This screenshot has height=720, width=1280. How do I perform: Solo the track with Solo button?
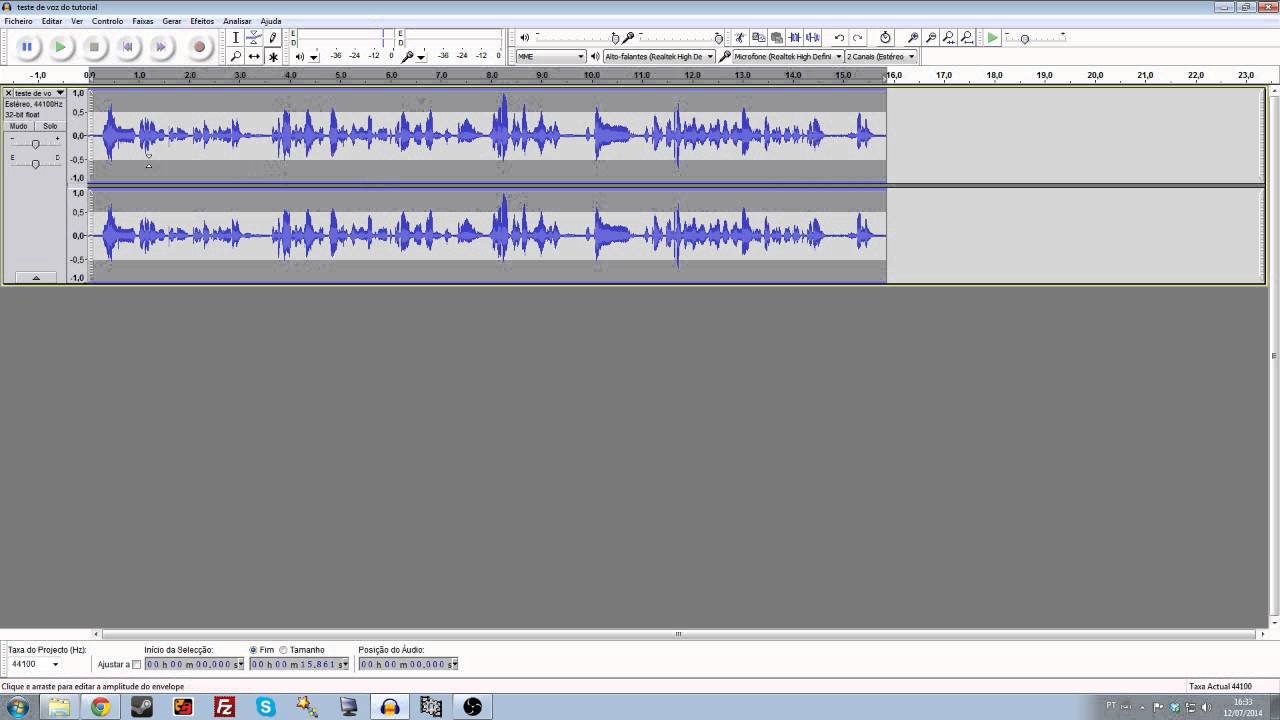tap(50, 126)
